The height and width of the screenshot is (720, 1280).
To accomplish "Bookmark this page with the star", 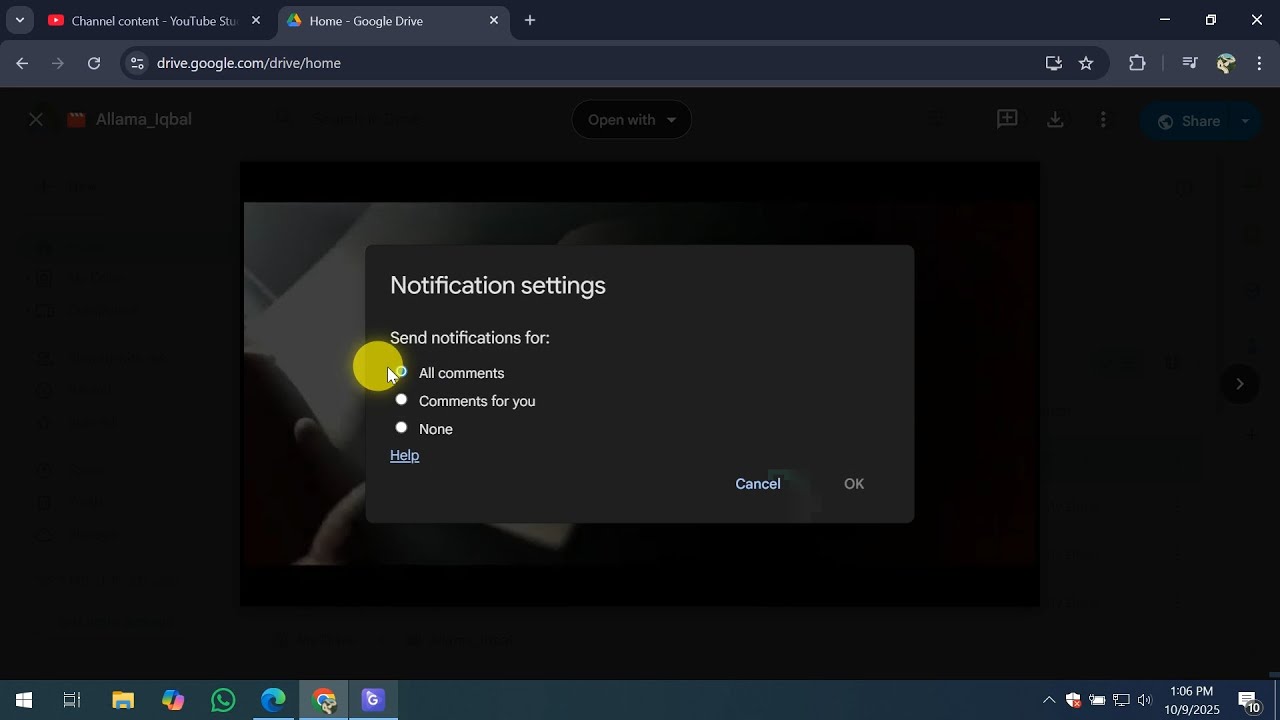I will pos(1086,63).
